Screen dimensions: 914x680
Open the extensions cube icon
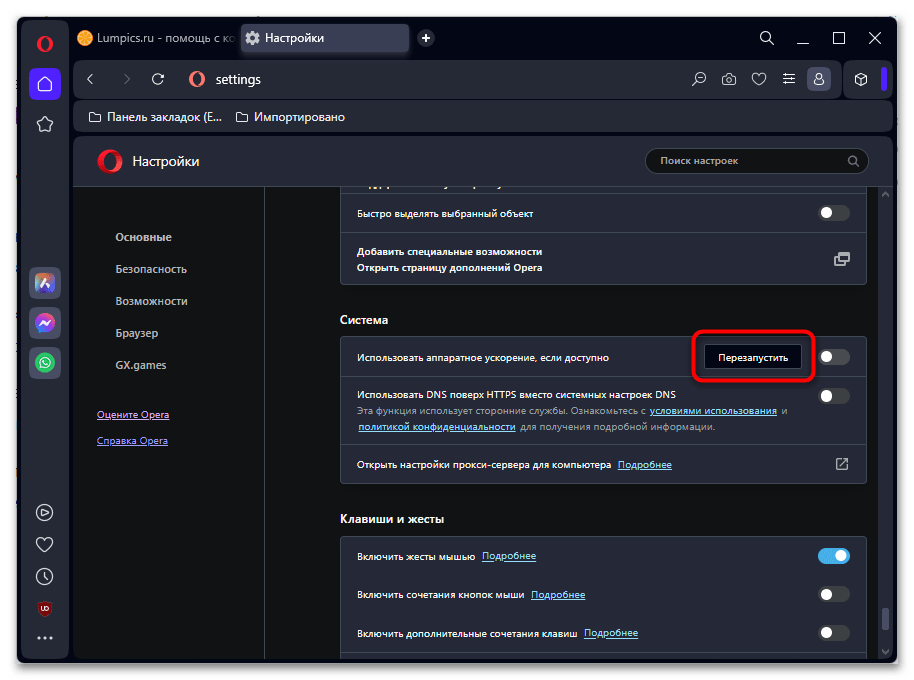(x=861, y=79)
